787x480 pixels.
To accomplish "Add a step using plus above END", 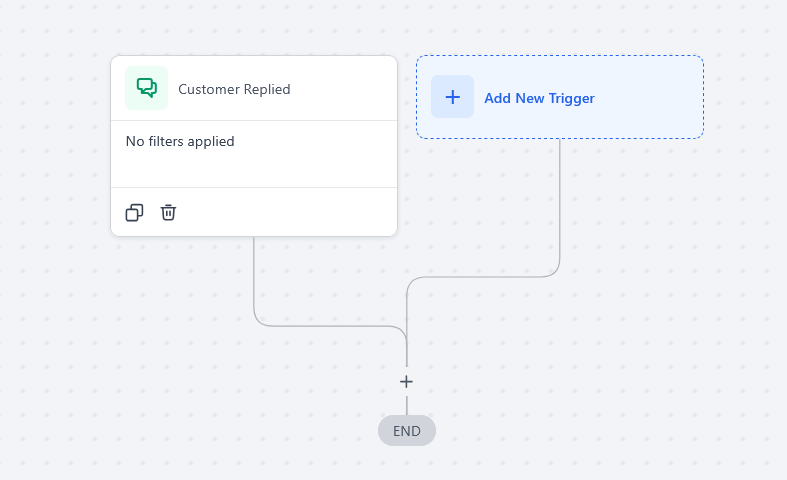I will point(406,381).
